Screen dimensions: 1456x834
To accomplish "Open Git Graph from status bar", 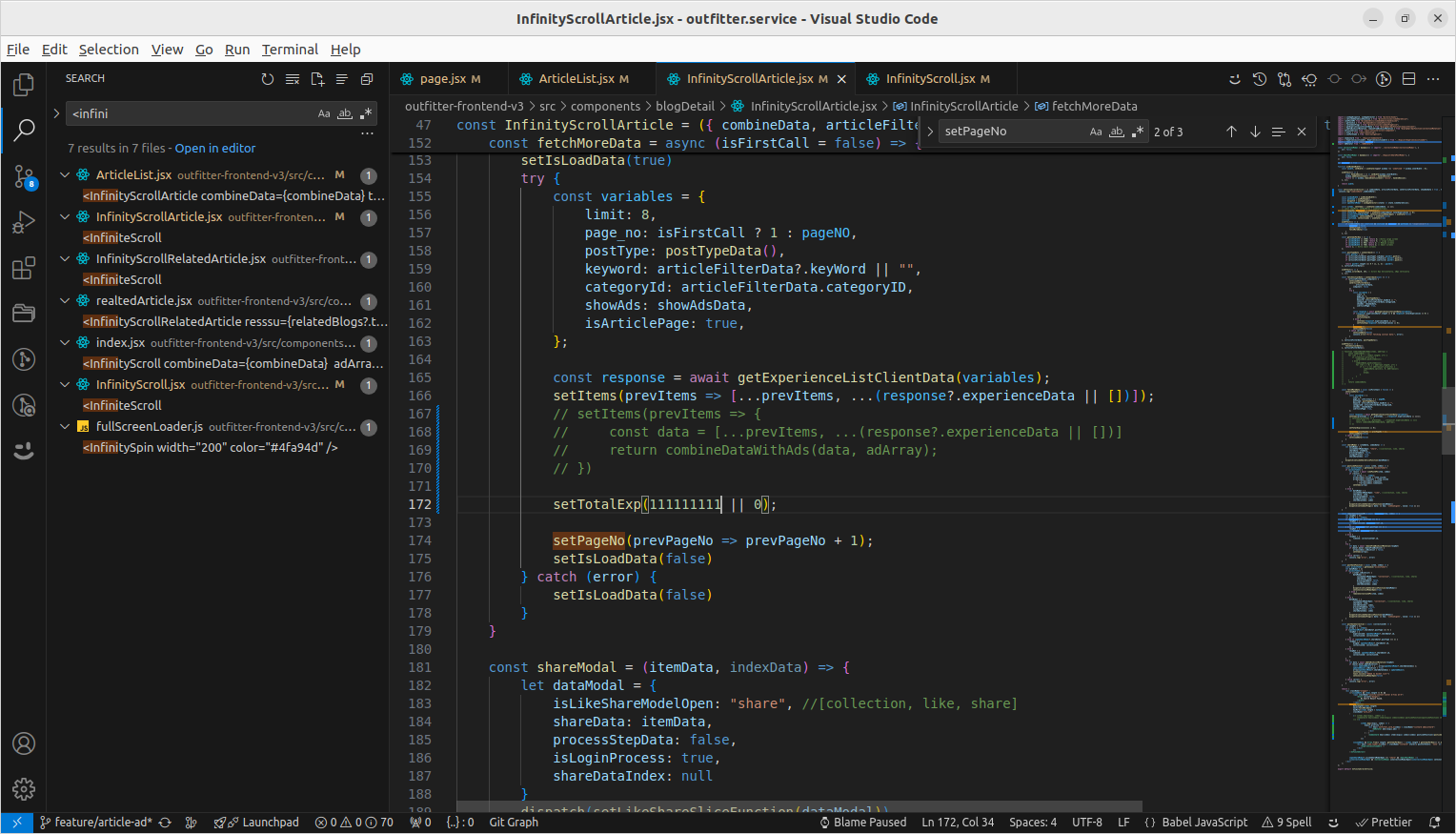I will 514,823.
